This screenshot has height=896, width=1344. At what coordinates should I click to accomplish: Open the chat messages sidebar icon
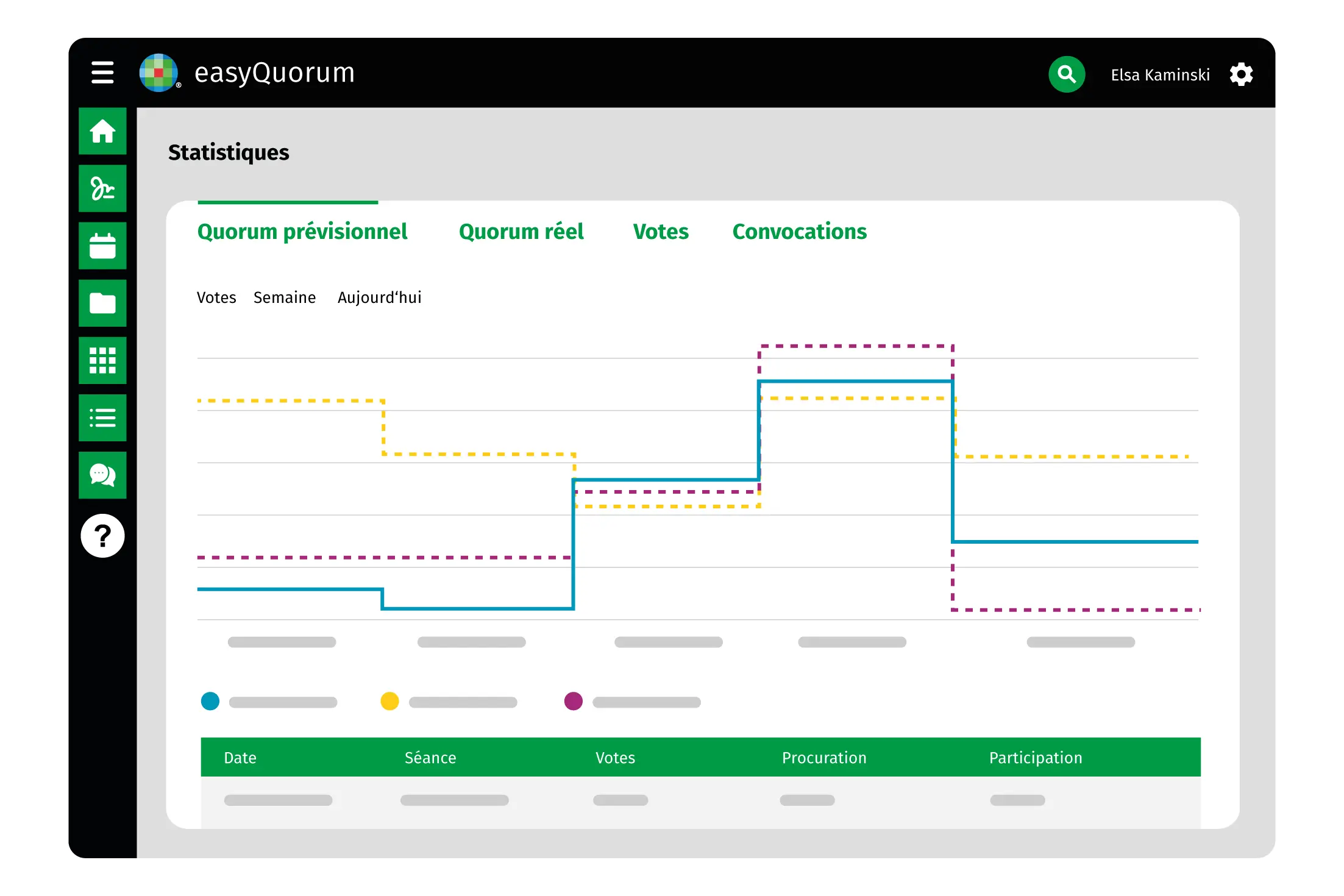click(102, 475)
